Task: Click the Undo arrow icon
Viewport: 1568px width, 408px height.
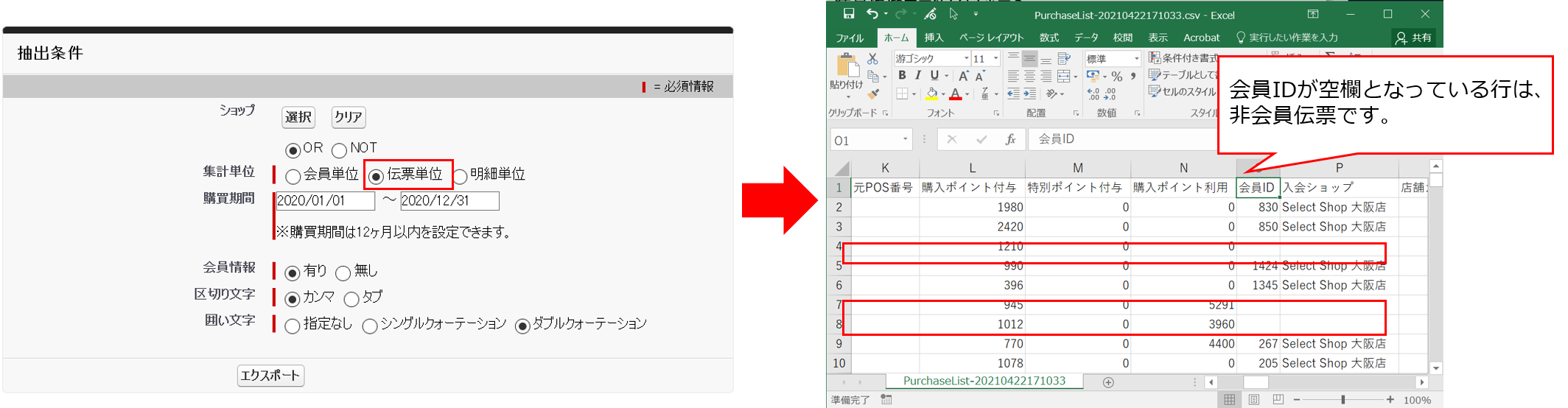Action: point(872,14)
